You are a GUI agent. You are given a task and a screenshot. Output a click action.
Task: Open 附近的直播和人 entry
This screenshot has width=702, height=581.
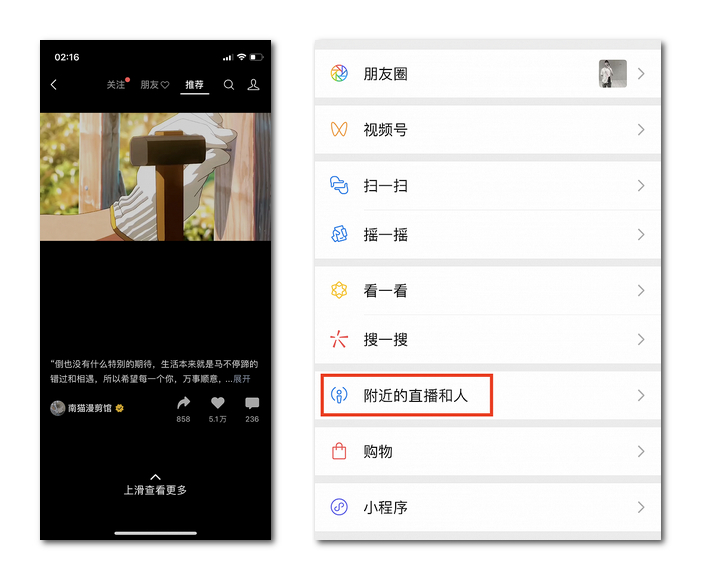(488, 395)
